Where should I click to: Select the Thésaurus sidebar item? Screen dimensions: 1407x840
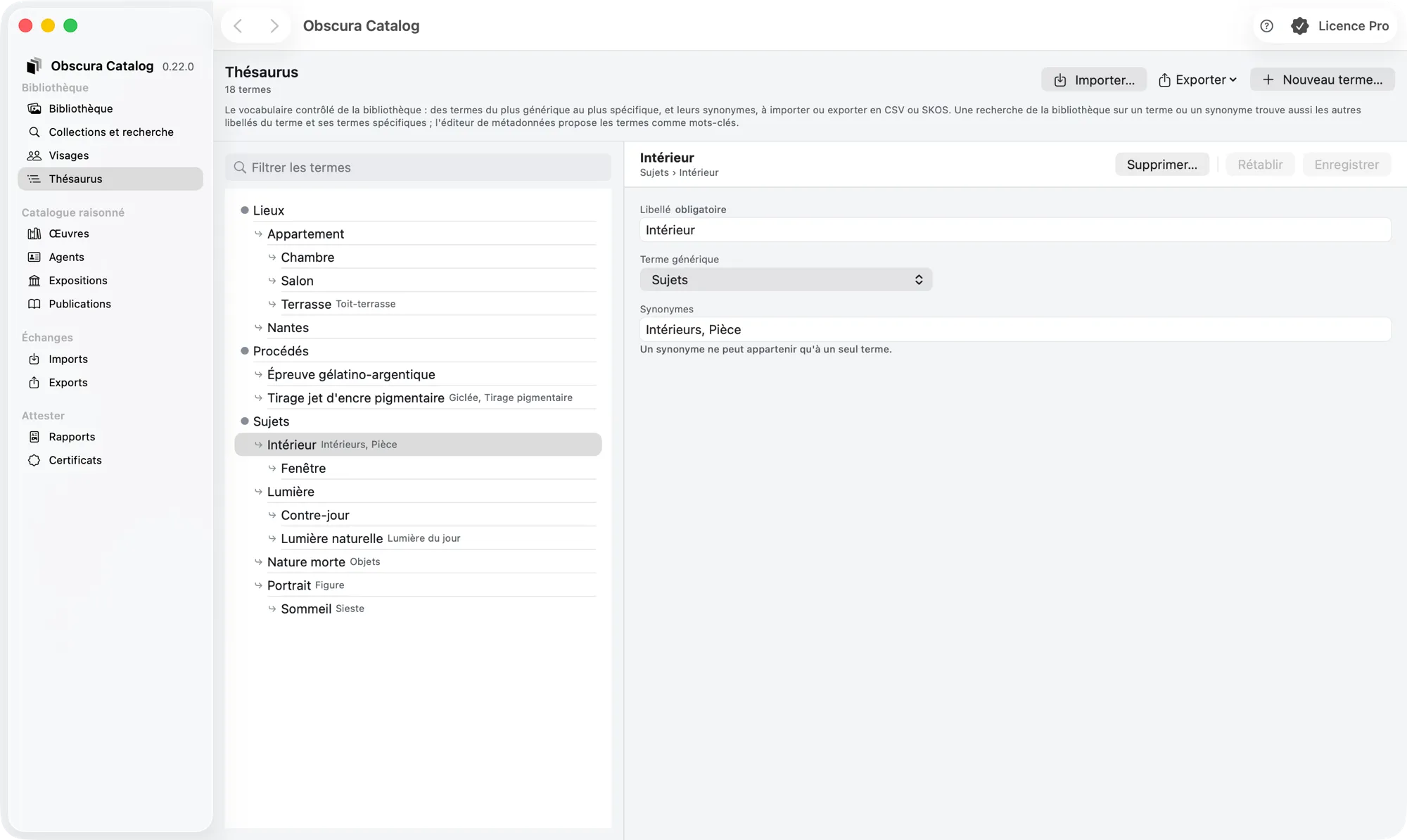[110, 179]
